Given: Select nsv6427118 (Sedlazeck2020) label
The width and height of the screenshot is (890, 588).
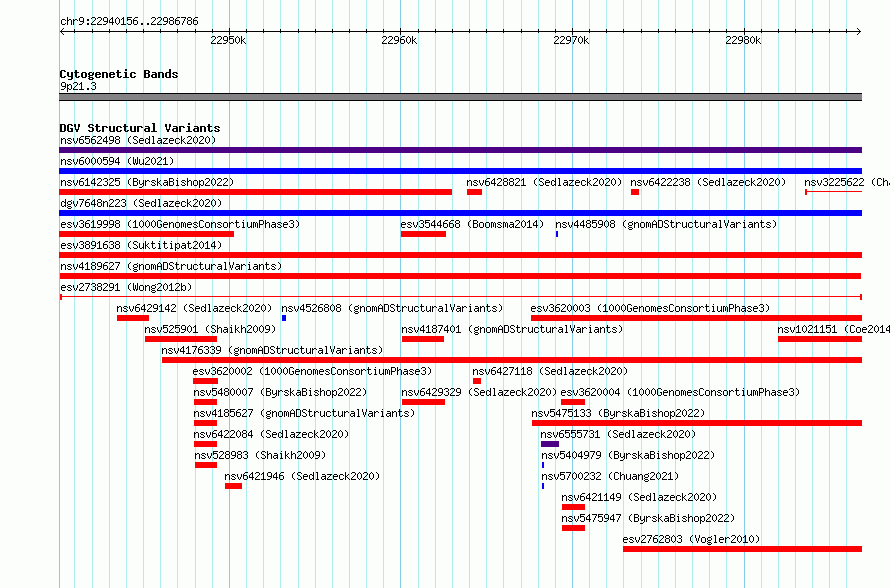Looking at the screenshot, I should pyautogui.click(x=550, y=371).
